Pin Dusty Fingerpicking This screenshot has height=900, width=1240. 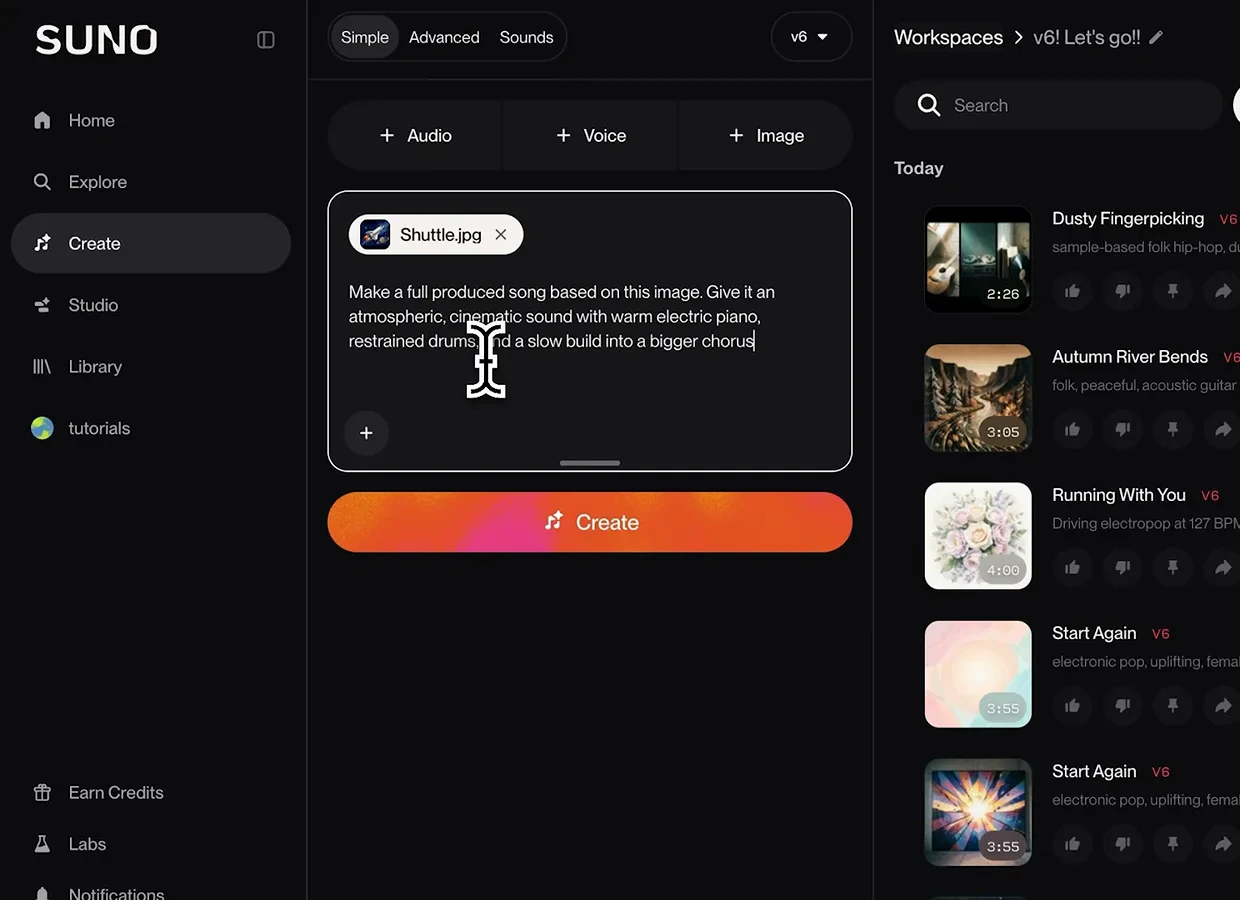tap(1173, 291)
